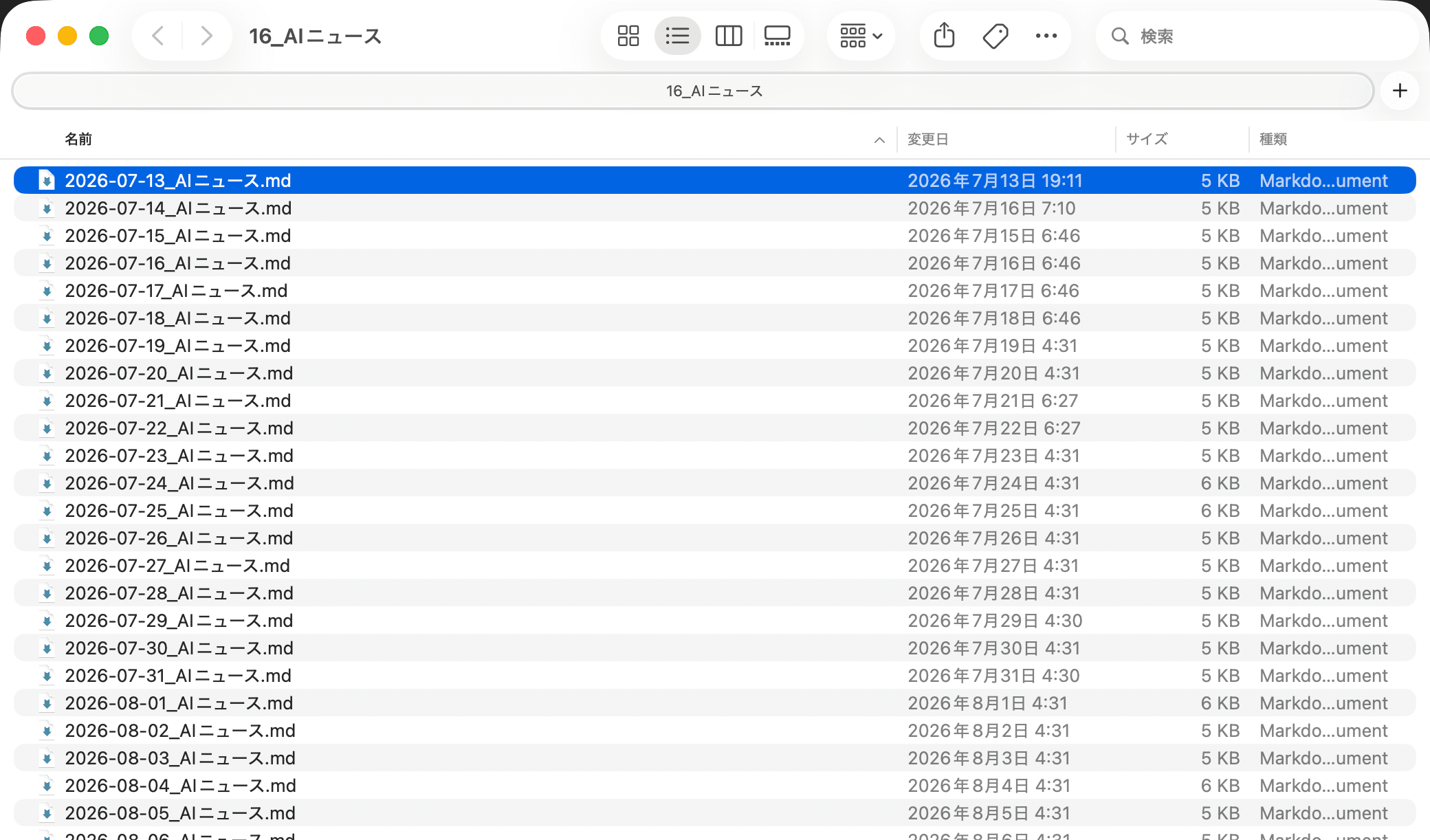Switch to icon grid view
Viewport: 1430px width, 840px height.
628,36
